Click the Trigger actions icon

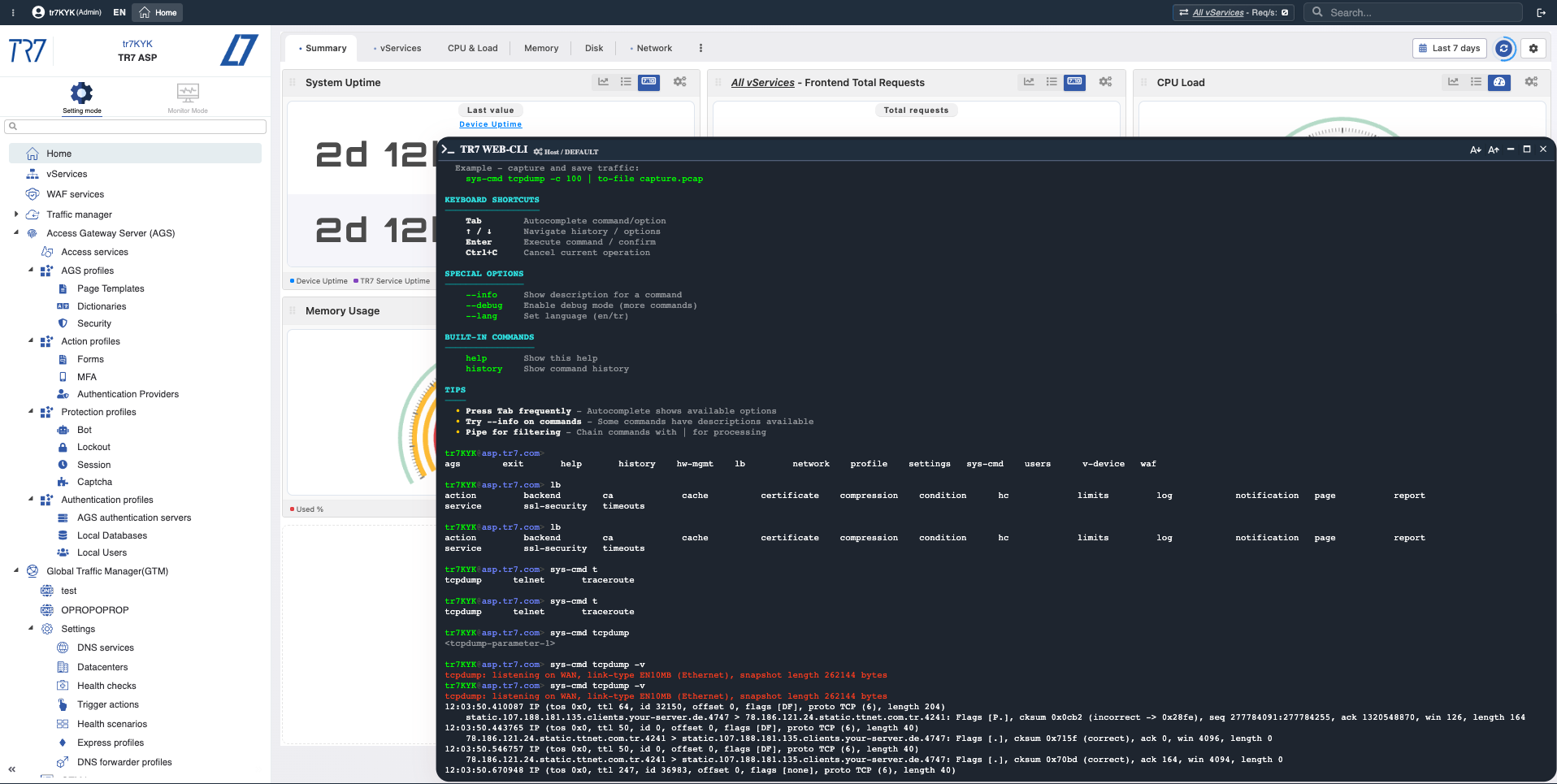(63, 704)
